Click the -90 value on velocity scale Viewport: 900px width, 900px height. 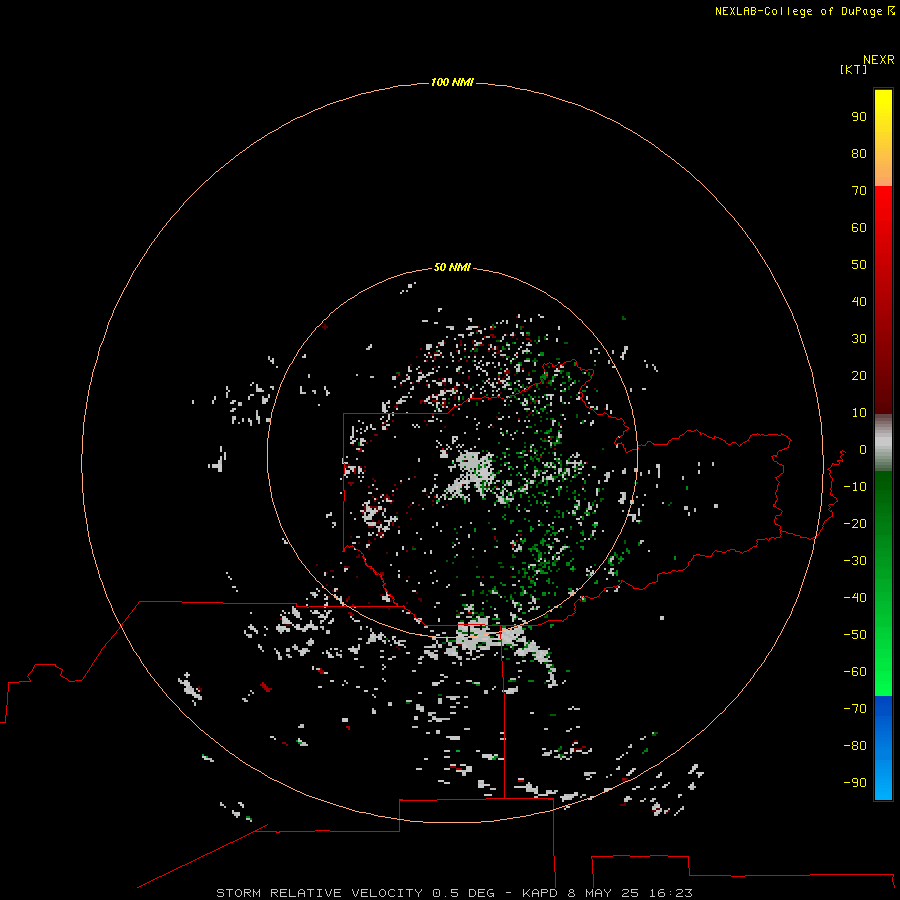click(855, 783)
